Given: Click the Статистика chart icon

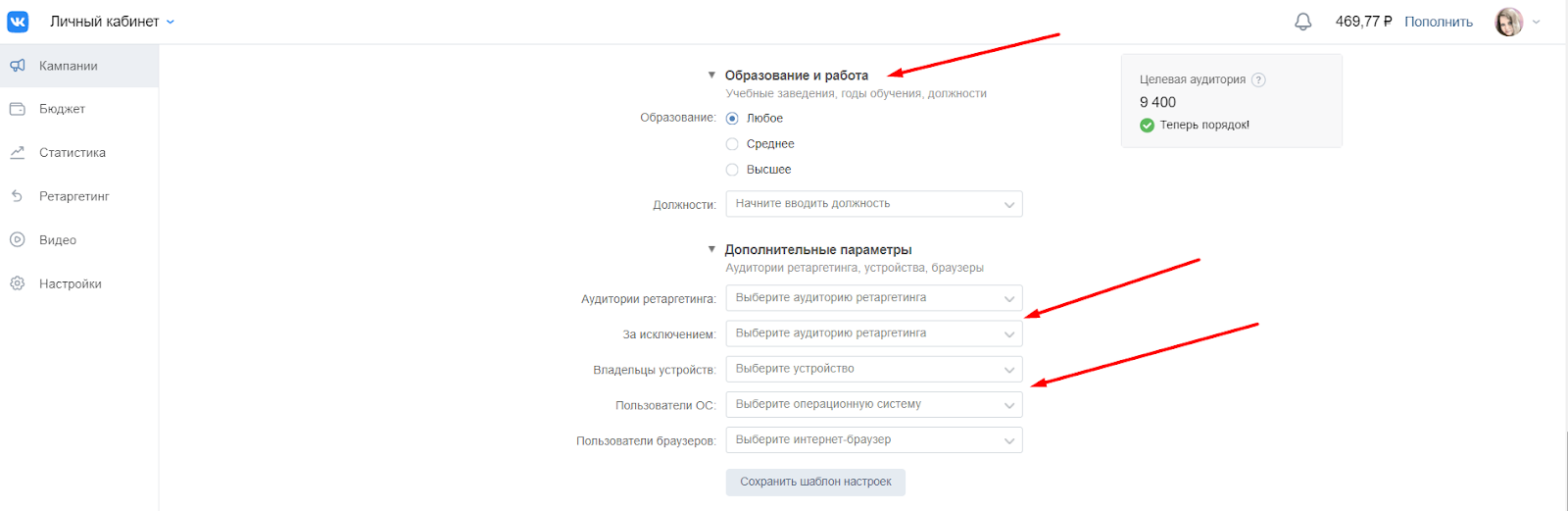Looking at the screenshot, I should pyautogui.click(x=18, y=153).
